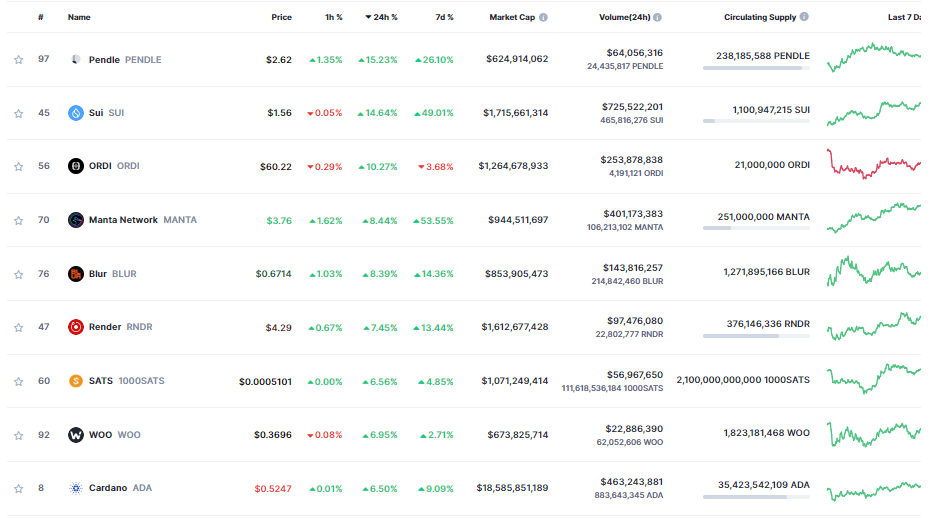937x518 pixels.
Task: Click Sui circulating supply progress bar
Action: click(756, 121)
